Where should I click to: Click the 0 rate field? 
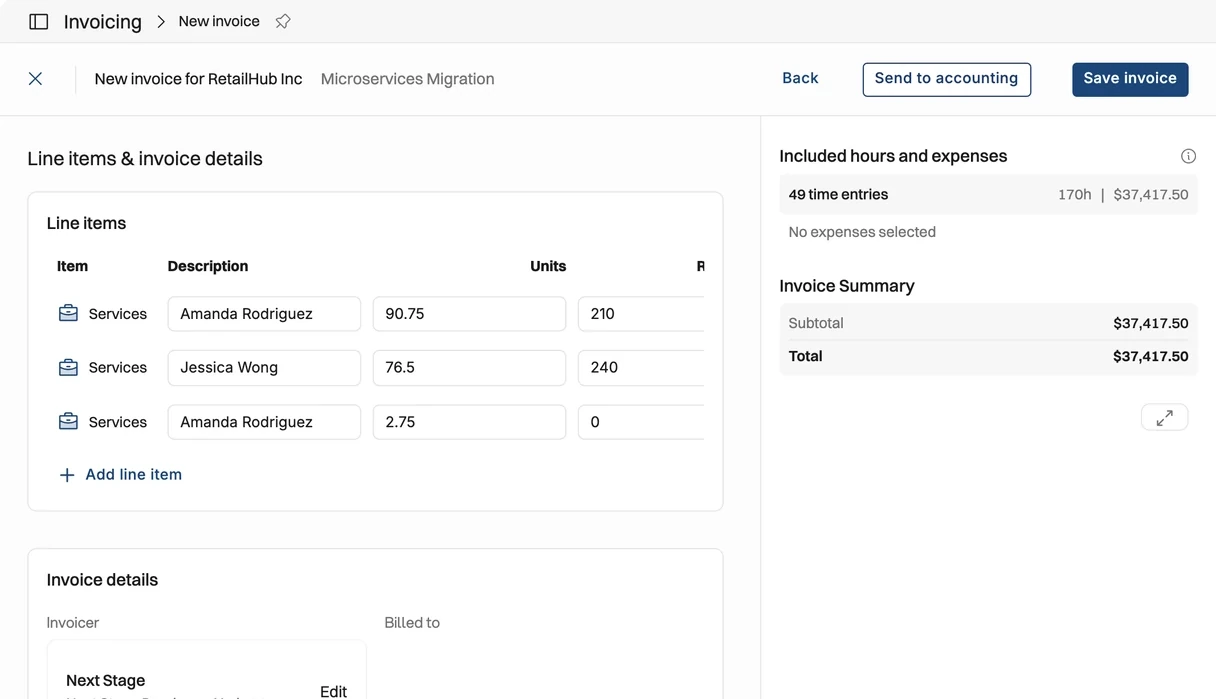(x=641, y=422)
